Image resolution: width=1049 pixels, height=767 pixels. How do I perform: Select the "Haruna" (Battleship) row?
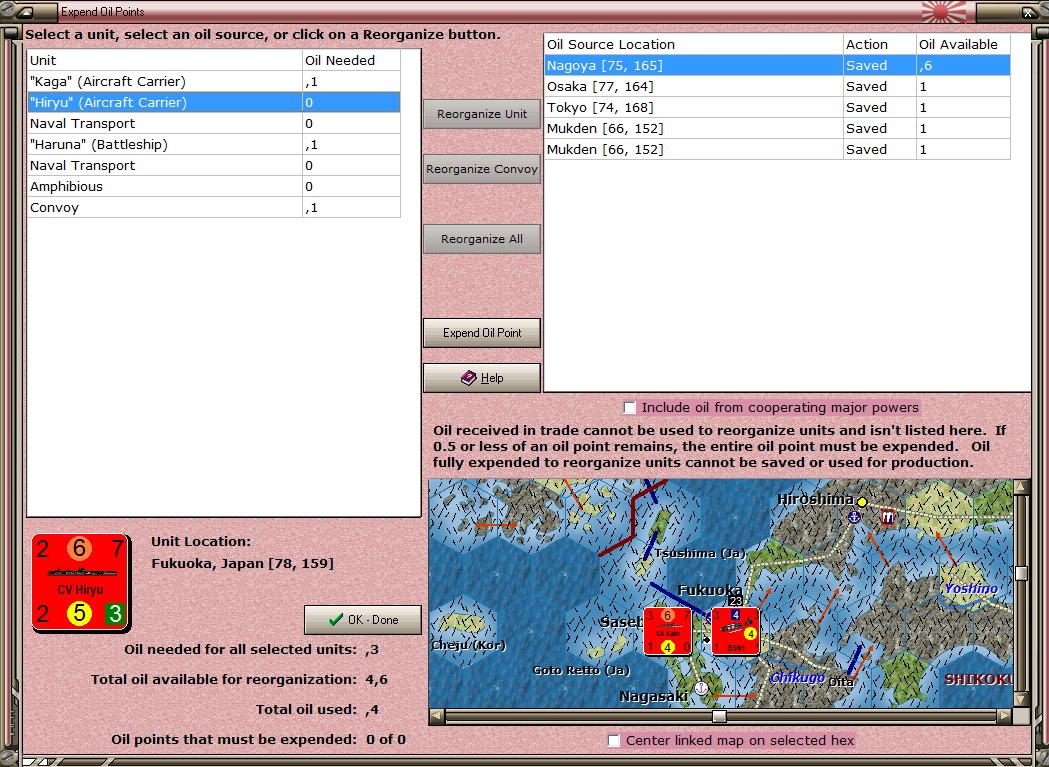click(x=214, y=145)
